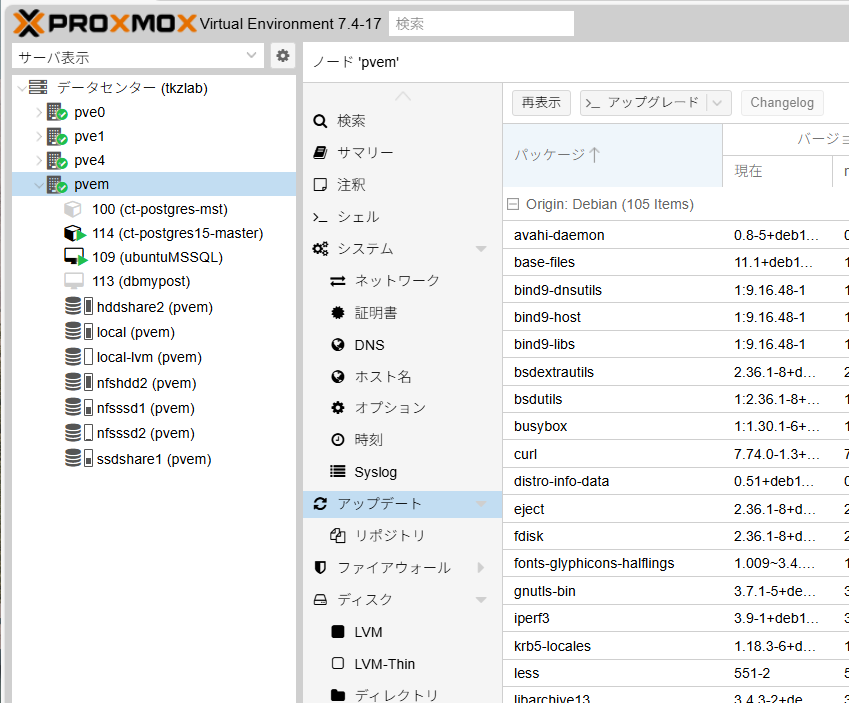The height and width of the screenshot is (703, 849).
Task: Open the 証明書 menu item
Action: (402, 313)
